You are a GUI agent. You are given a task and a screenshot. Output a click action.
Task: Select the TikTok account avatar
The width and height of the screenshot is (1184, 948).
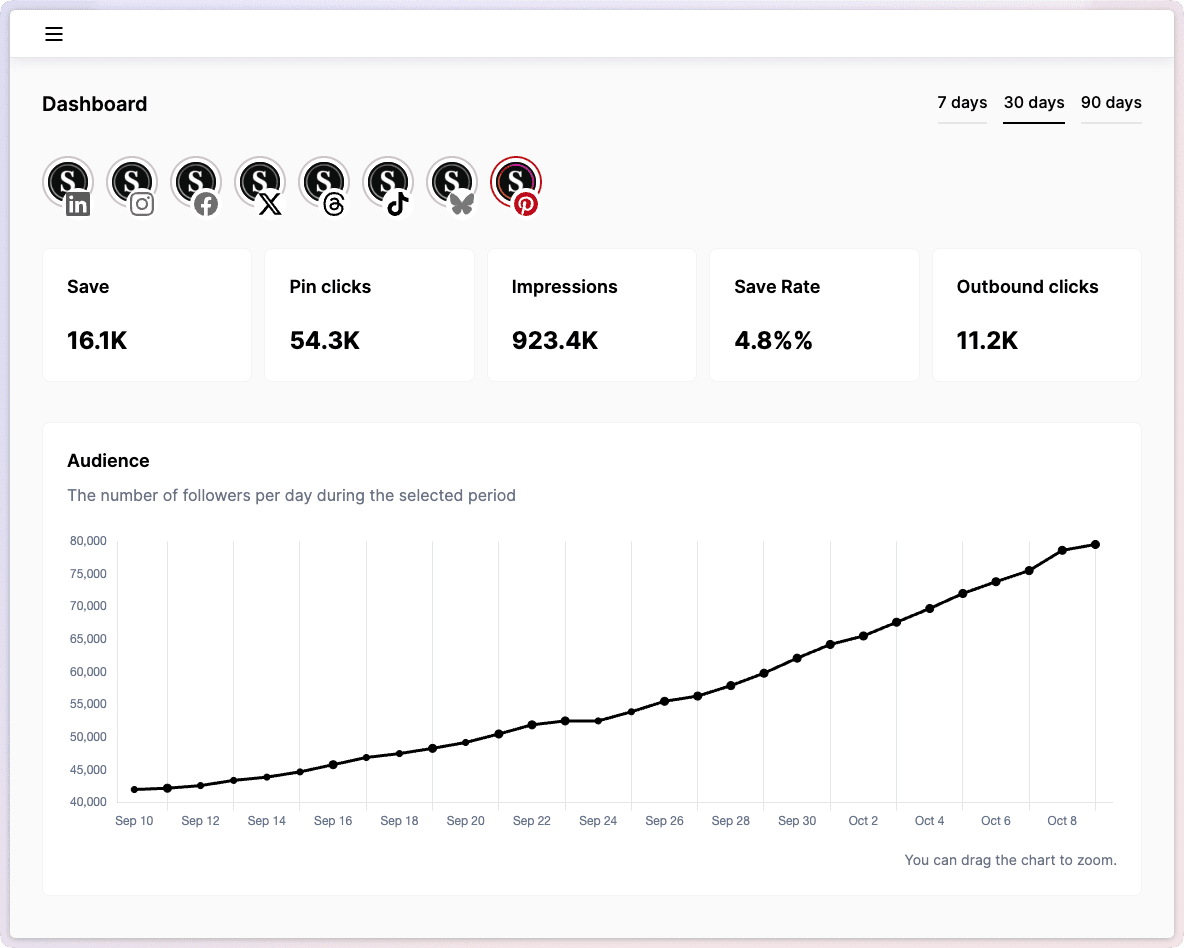point(388,183)
